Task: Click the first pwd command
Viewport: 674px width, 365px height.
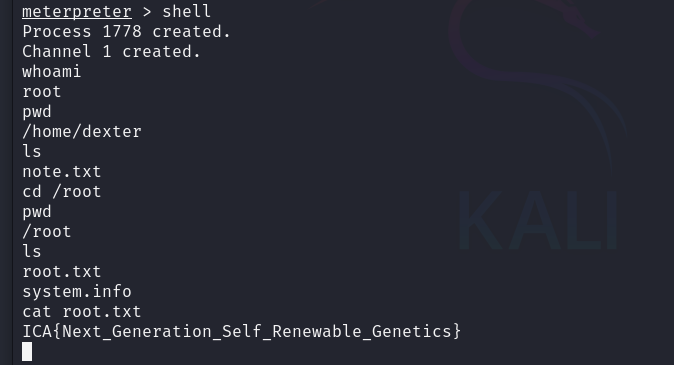Action: pyautogui.click(x=37, y=112)
